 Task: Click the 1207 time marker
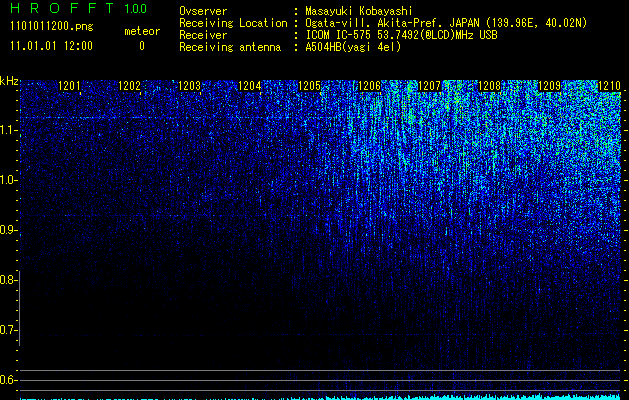coord(430,86)
